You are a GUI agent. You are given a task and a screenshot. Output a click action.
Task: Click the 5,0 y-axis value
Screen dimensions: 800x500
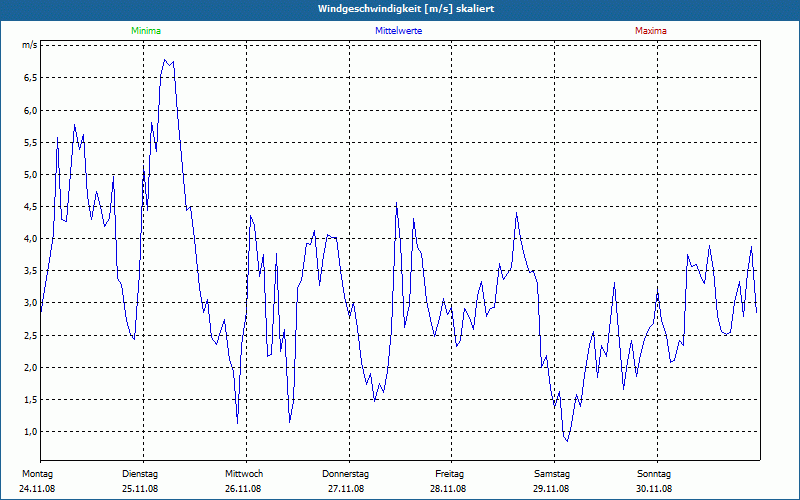[x=30, y=174]
